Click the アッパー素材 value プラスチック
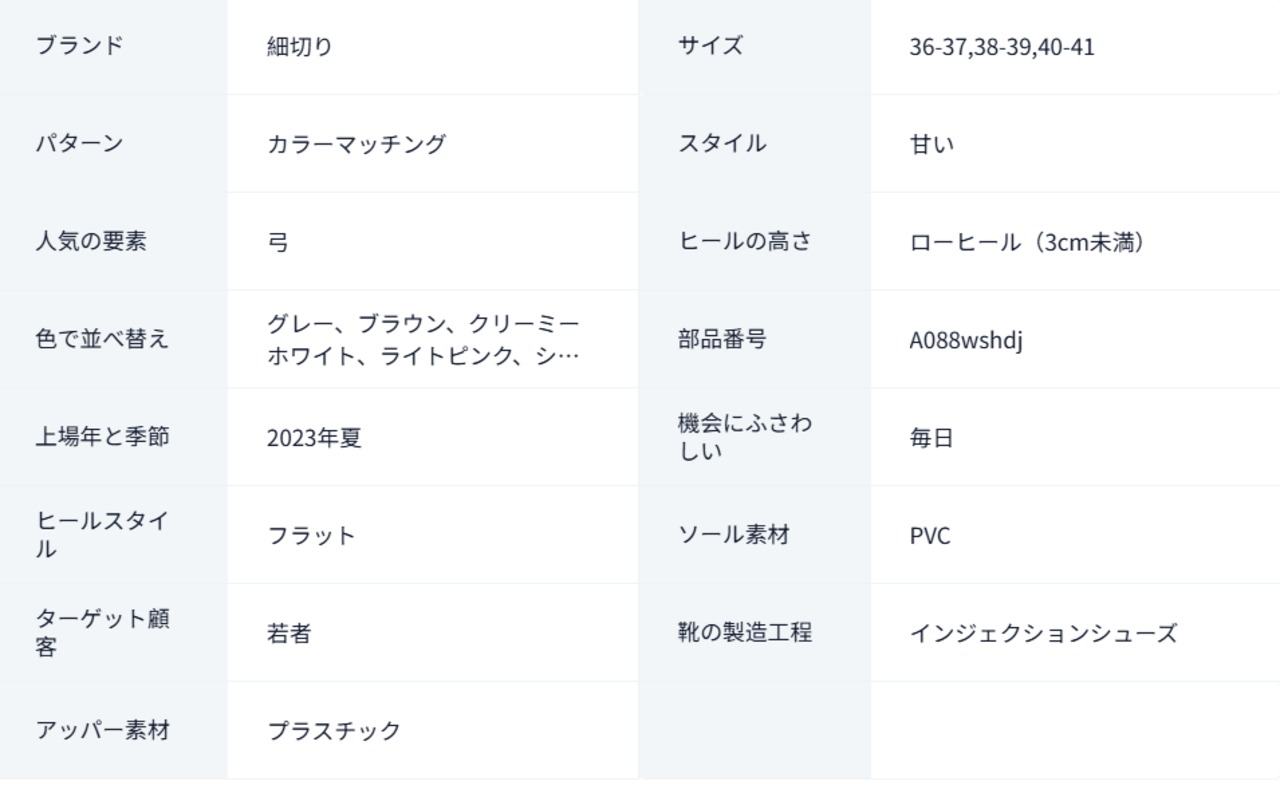Image resolution: width=1280 pixels, height=785 pixels. pos(334,731)
